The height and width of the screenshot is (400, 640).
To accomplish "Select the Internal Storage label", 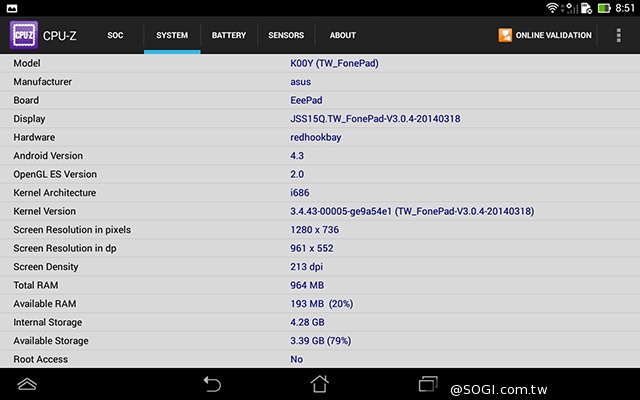I will point(47,322).
